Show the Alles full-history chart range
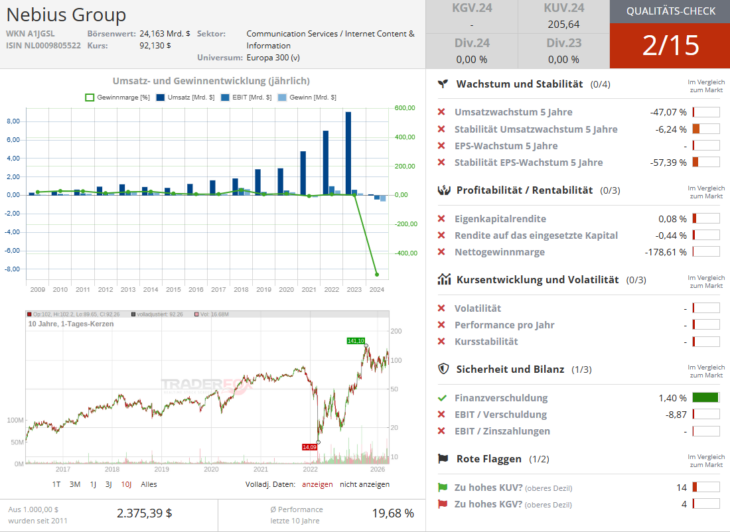The image size is (730, 532). (x=149, y=484)
